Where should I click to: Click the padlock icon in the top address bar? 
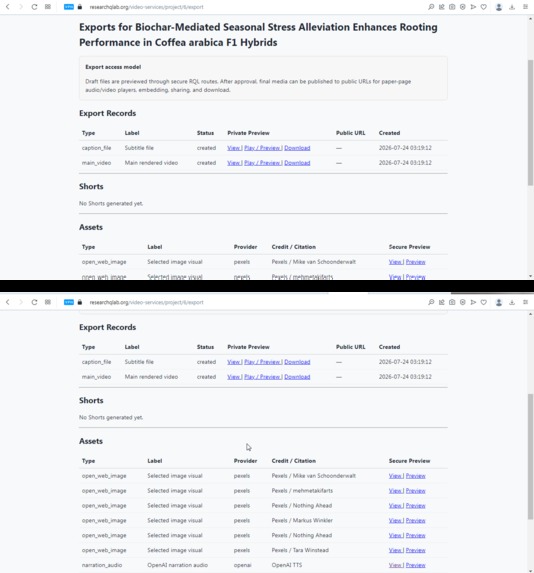[x=80, y=7]
